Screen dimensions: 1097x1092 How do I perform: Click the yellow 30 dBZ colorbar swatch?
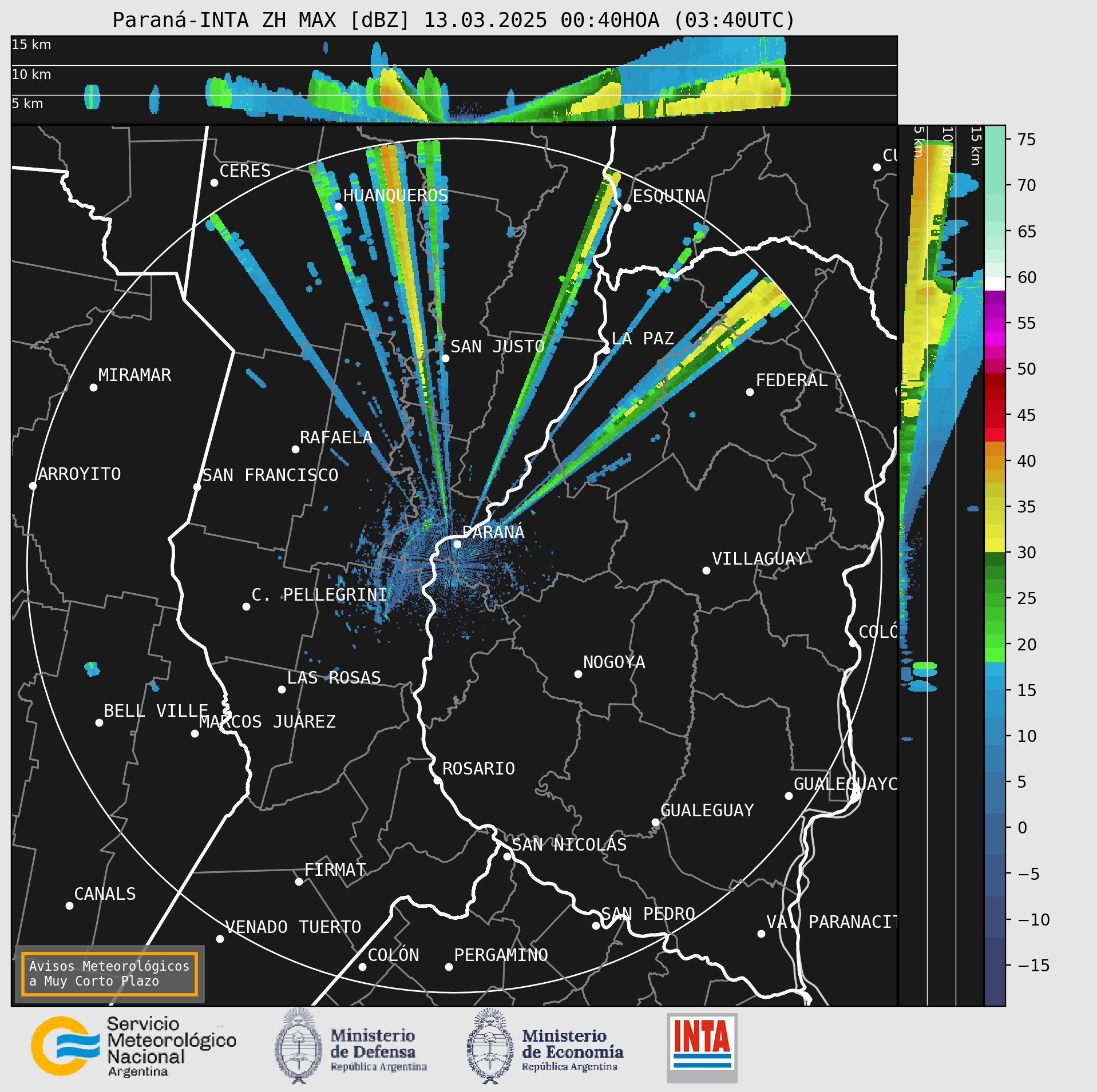(995, 545)
